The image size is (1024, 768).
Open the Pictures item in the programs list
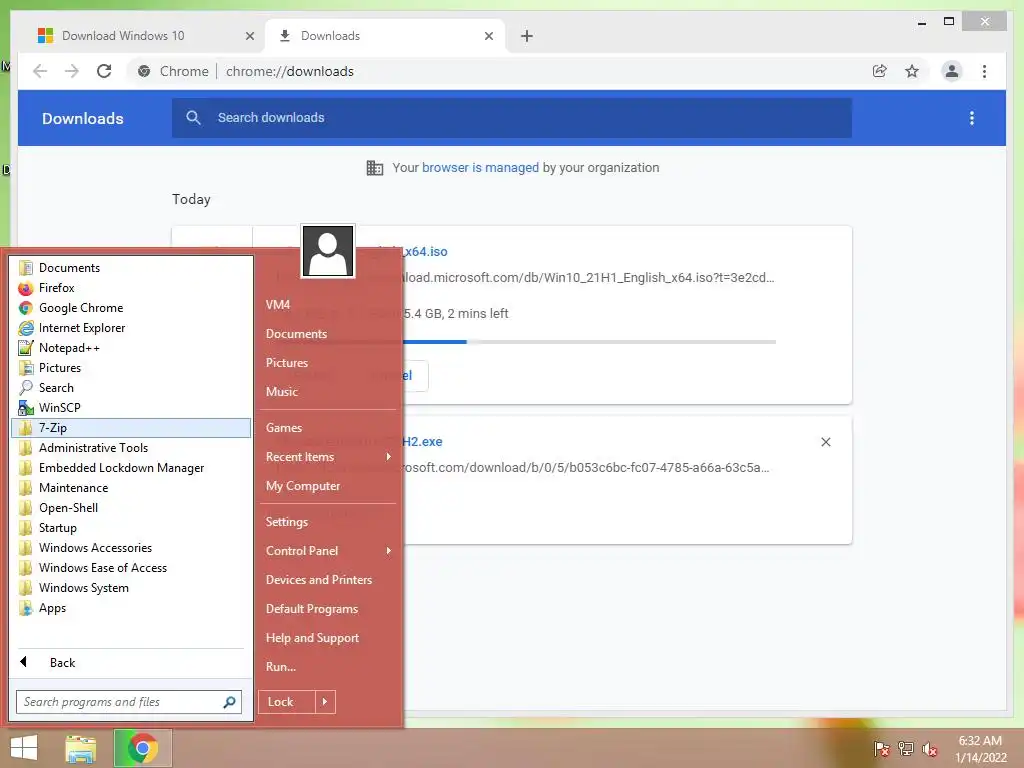coord(131,368)
